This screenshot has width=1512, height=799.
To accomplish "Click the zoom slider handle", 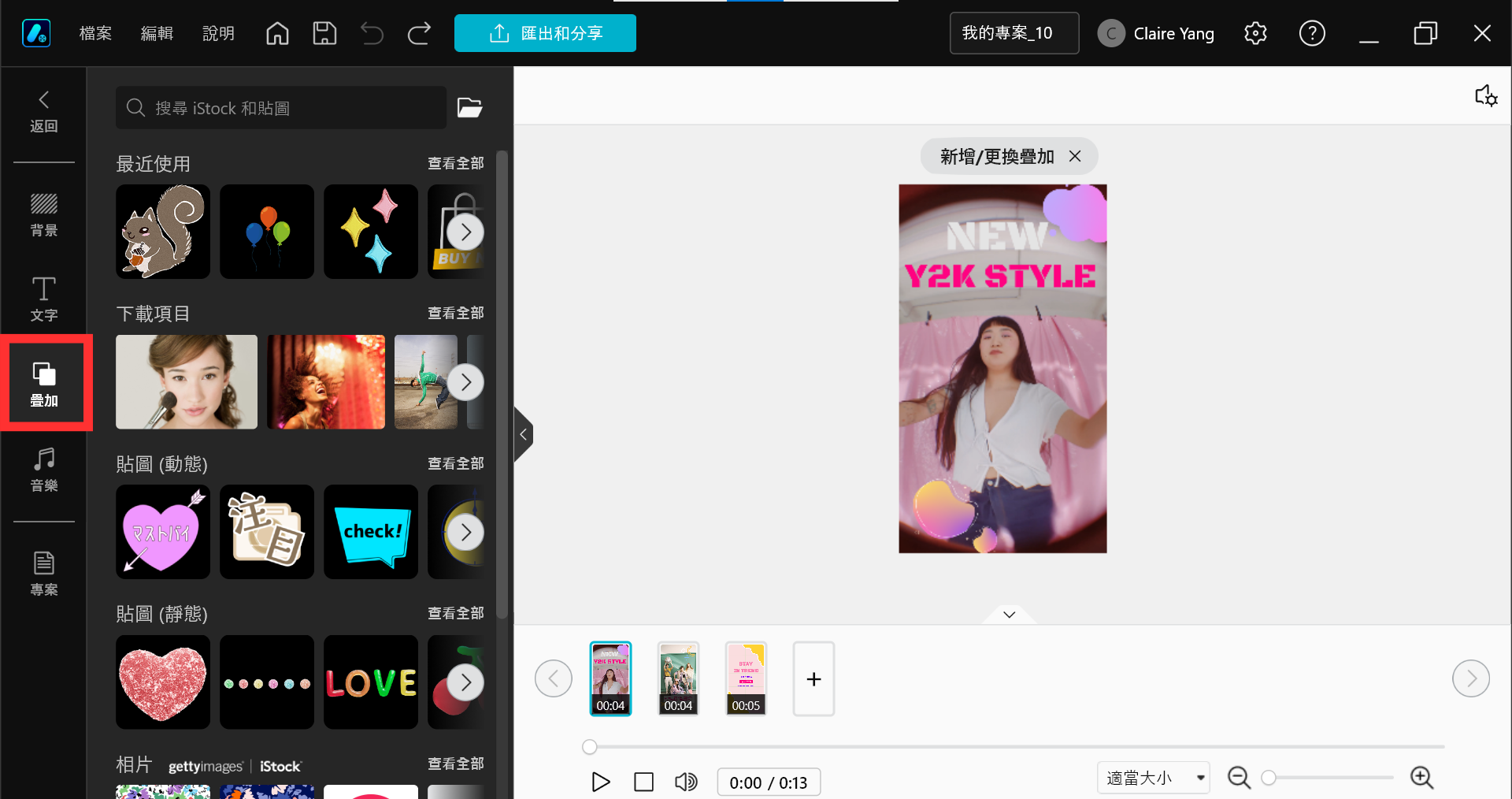I will pos(1269,778).
